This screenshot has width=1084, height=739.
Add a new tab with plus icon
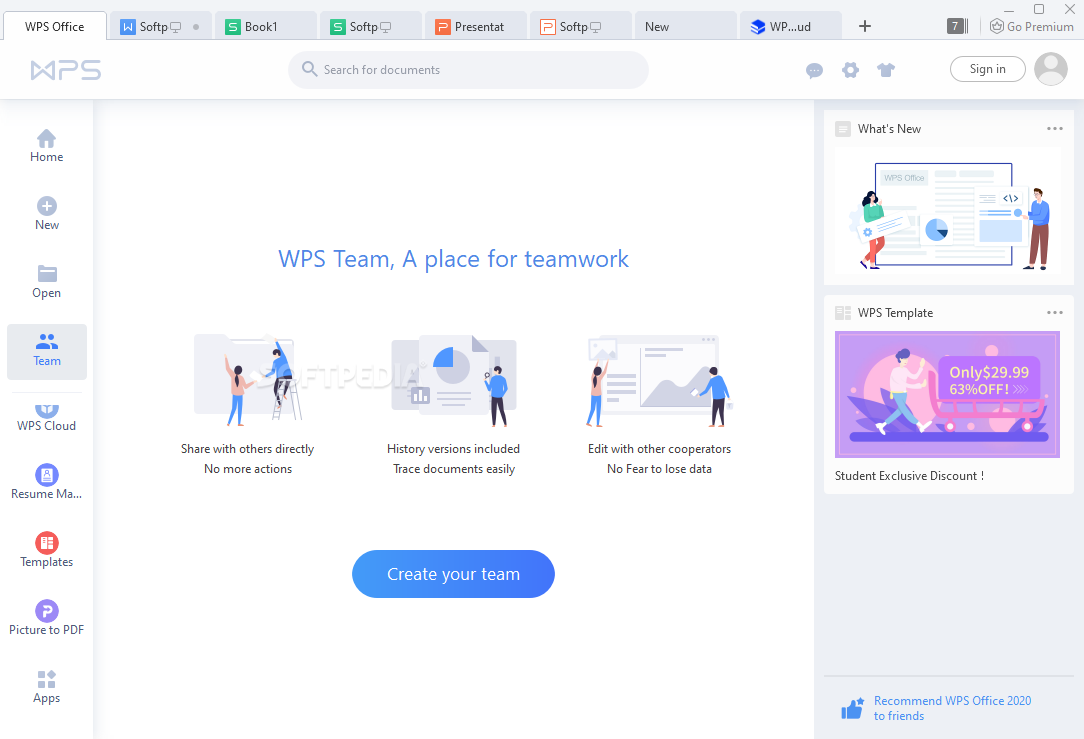pyautogui.click(x=865, y=26)
